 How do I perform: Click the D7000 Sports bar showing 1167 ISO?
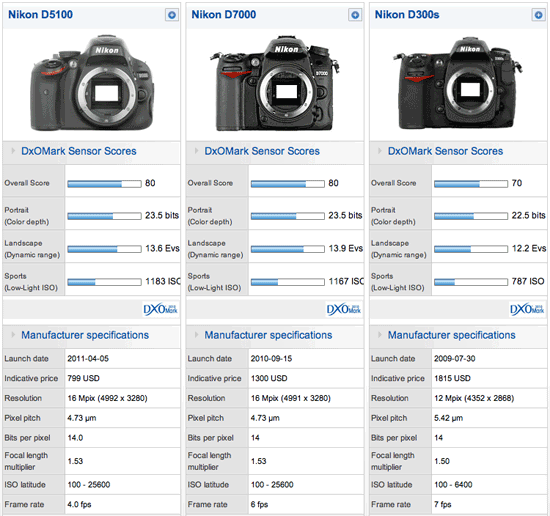click(x=288, y=282)
